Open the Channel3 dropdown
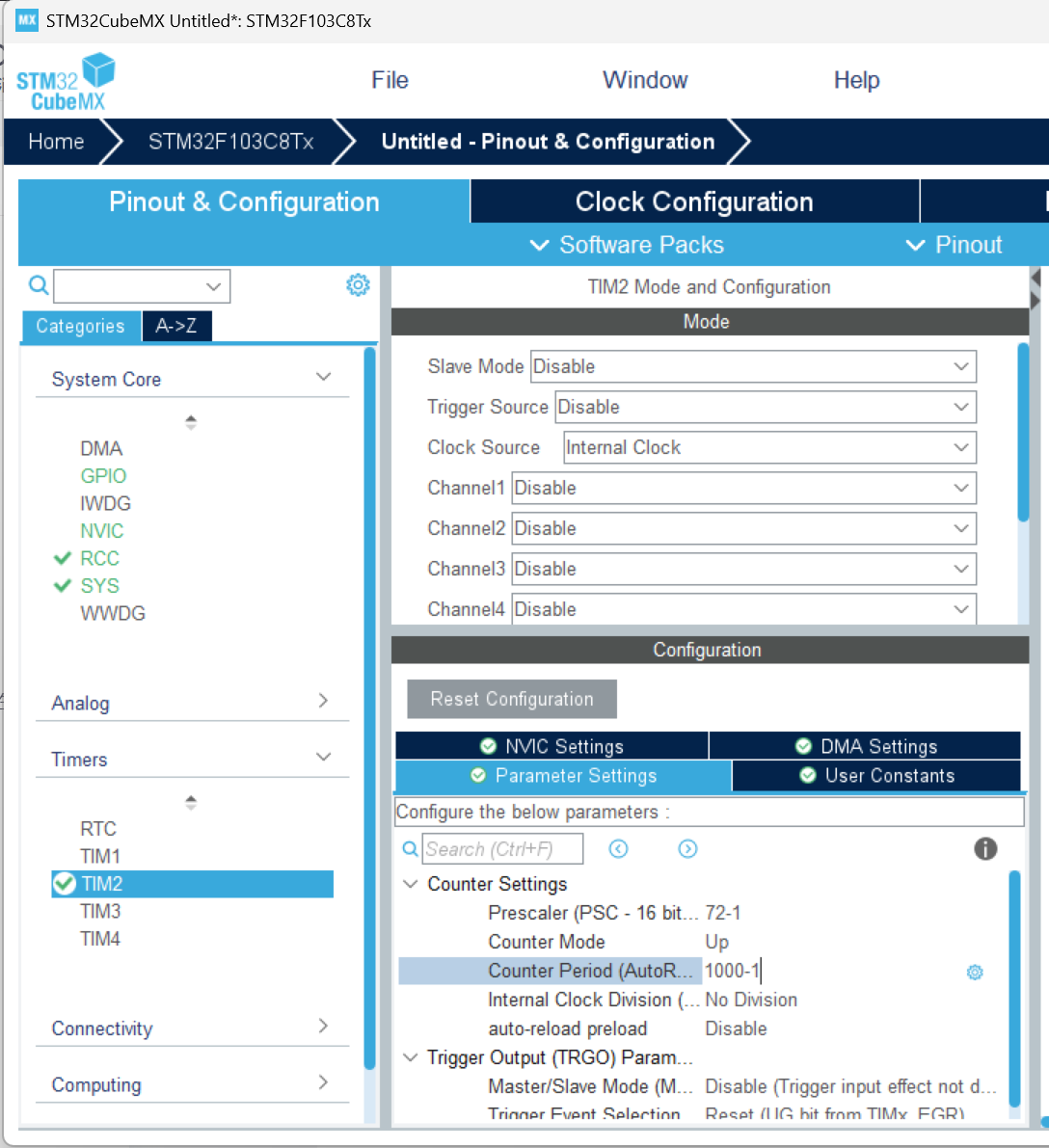 click(x=743, y=569)
